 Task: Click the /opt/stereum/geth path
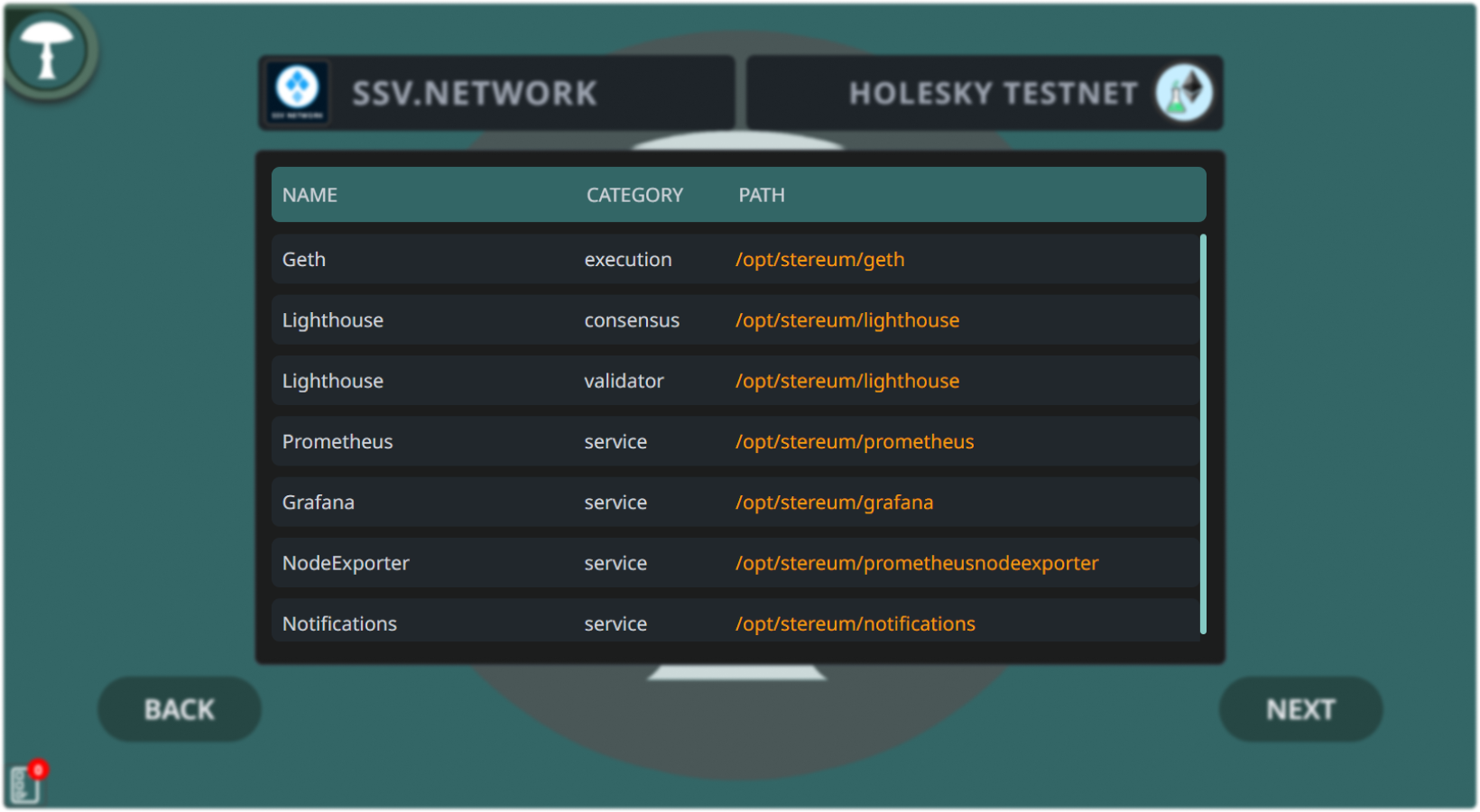819,260
